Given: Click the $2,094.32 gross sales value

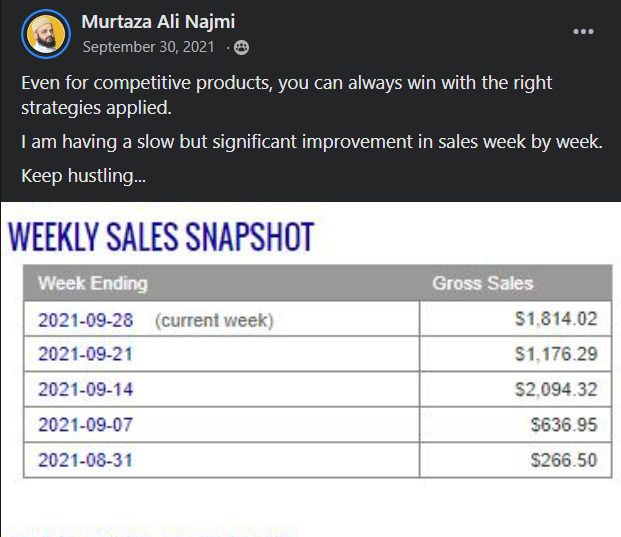Looking at the screenshot, I should [556, 389].
